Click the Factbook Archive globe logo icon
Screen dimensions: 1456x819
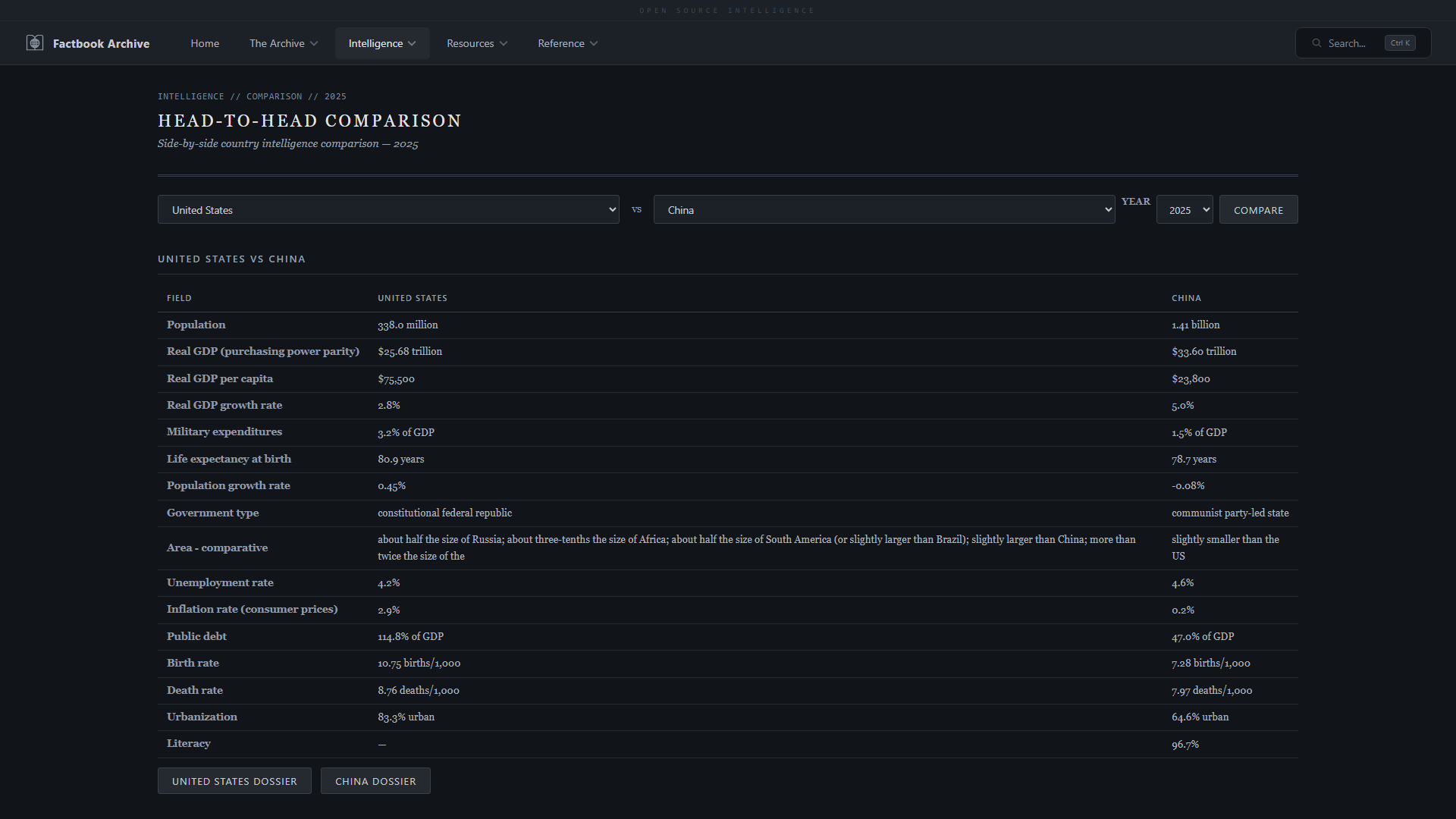pyautogui.click(x=35, y=43)
